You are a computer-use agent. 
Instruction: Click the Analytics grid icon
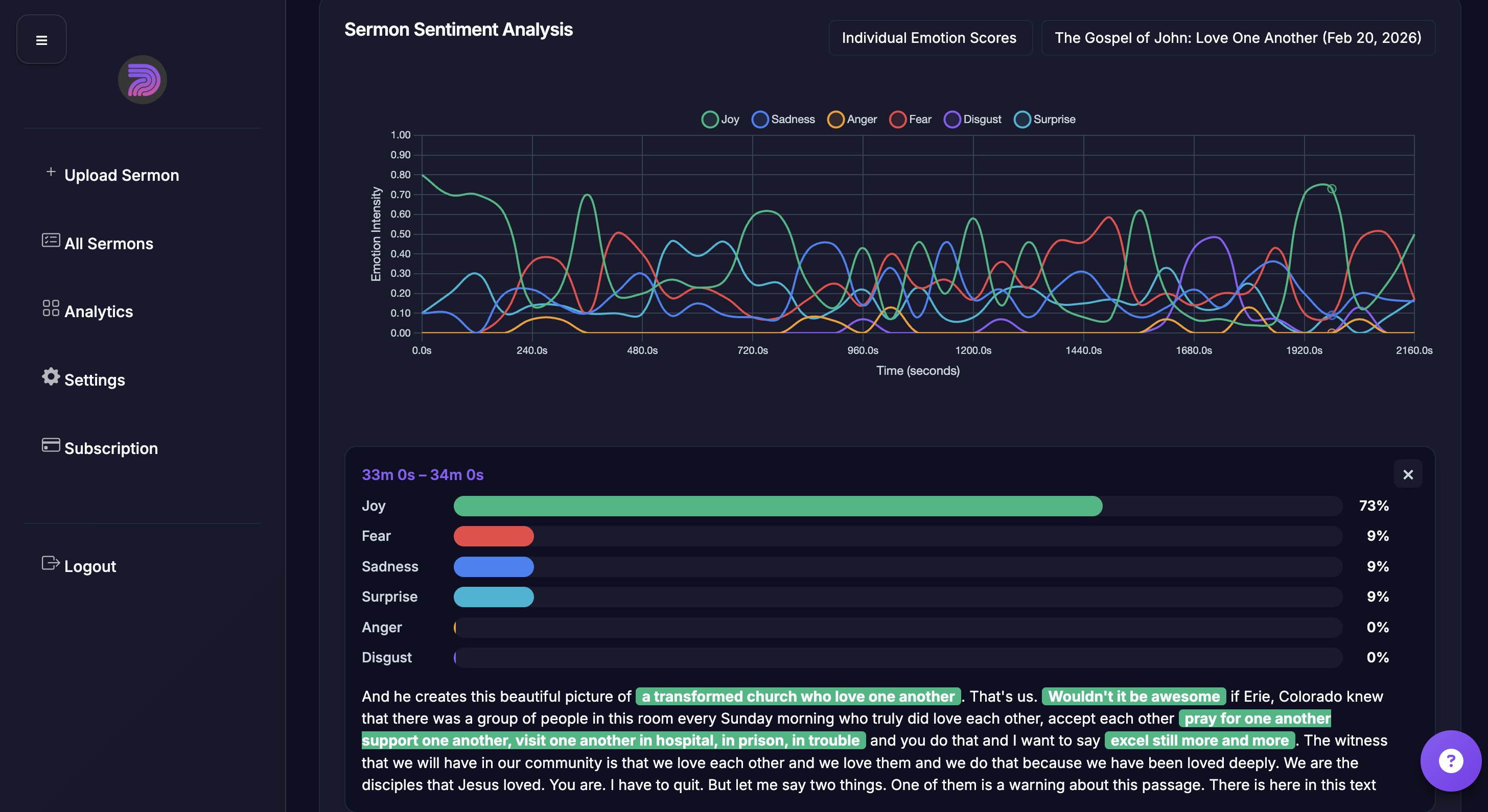(51, 308)
